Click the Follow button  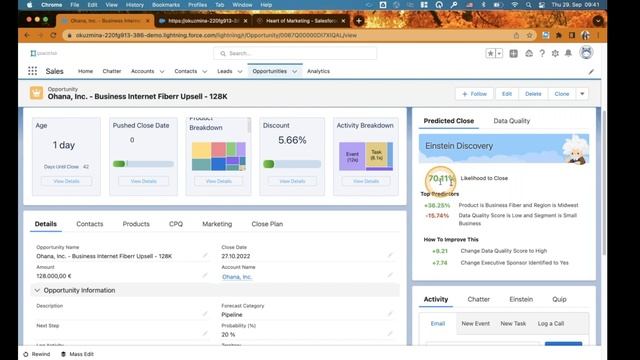pos(474,94)
